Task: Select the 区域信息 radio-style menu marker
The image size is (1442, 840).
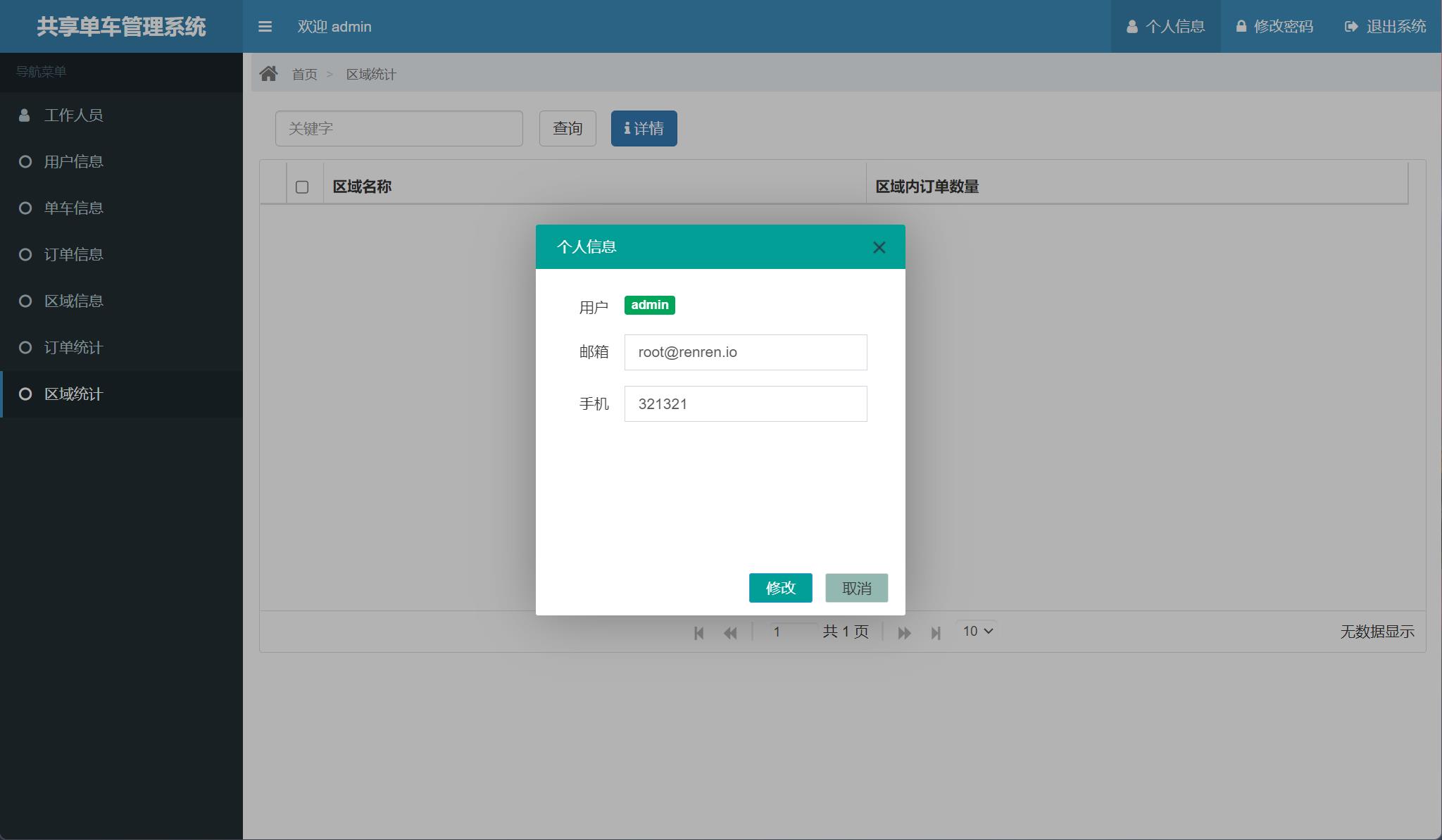Action: tap(23, 301)
